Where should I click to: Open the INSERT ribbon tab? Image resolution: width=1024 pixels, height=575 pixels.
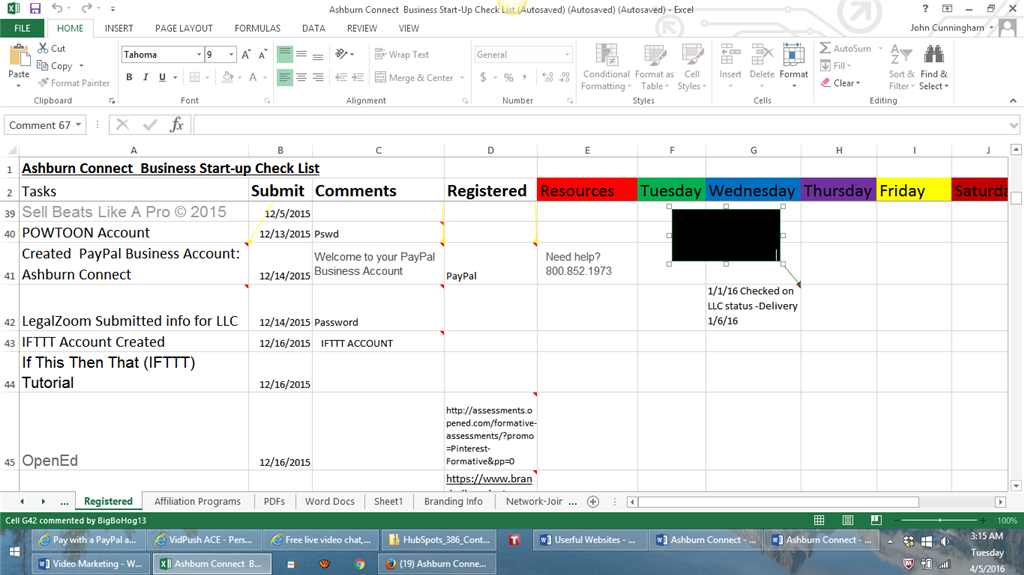(119, 28)
